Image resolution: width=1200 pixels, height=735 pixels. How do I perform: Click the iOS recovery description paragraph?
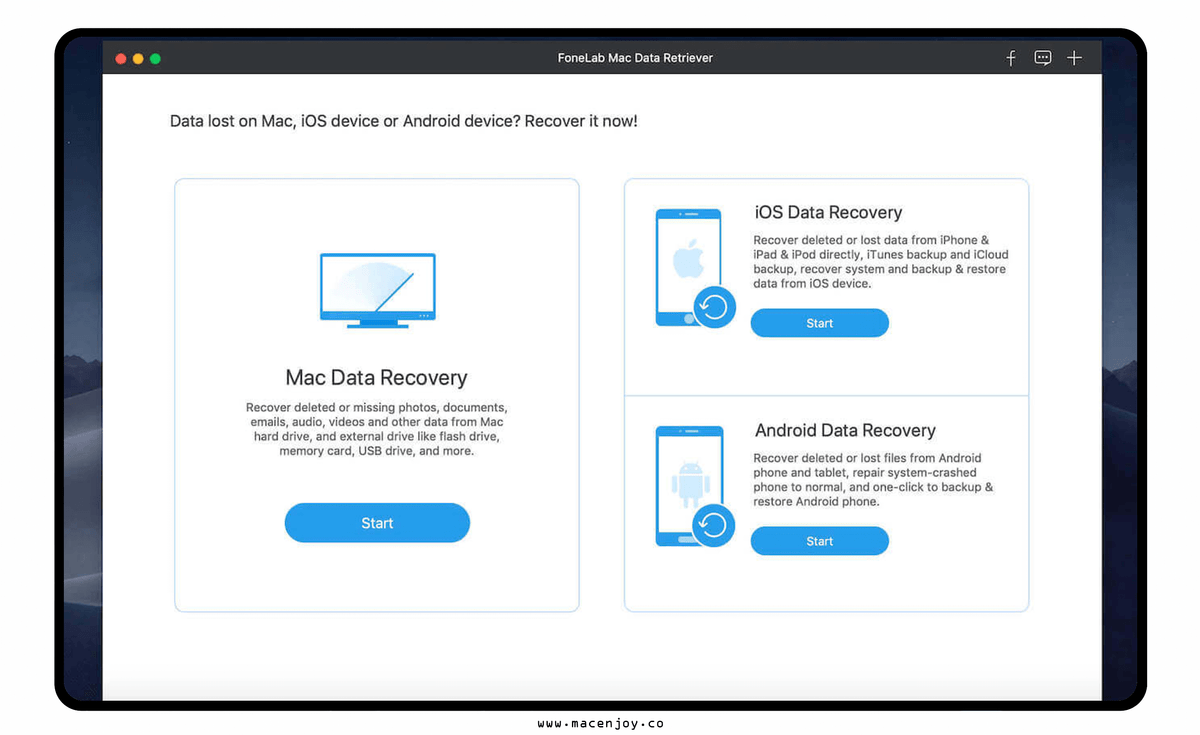(879, 262)
